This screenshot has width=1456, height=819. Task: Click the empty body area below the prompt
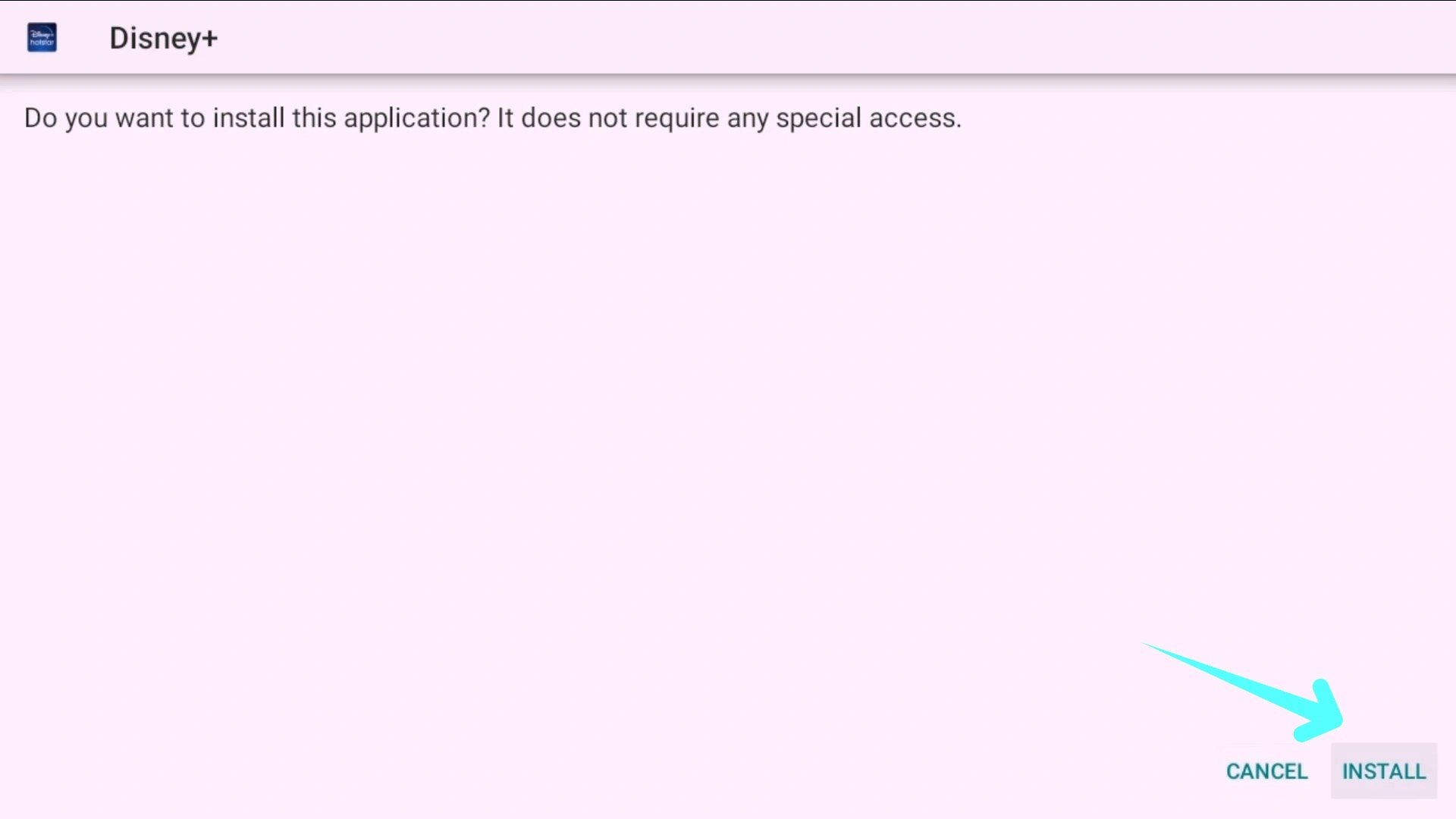[x=607, y=417]
